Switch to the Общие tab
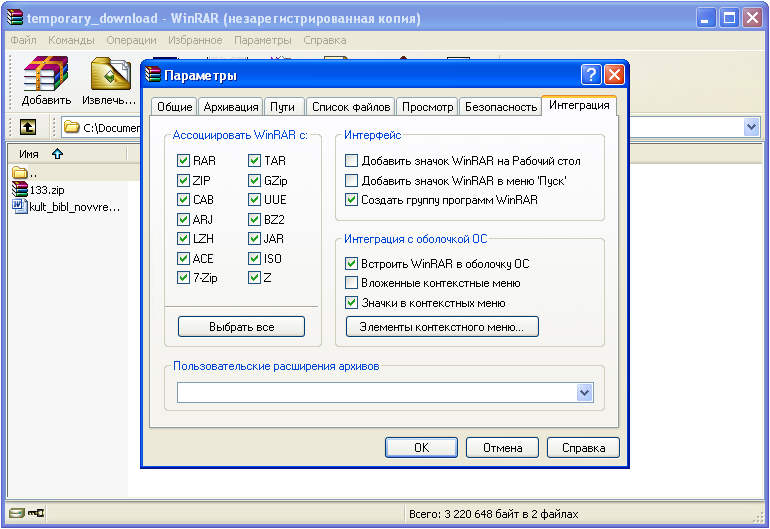 click(174, 107)
